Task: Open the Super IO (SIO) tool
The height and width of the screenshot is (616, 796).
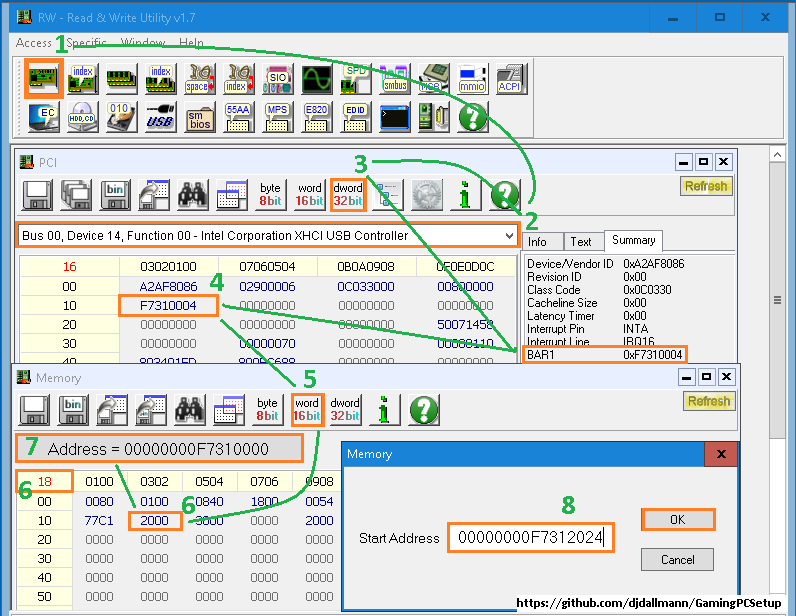Action: (277, 78)
